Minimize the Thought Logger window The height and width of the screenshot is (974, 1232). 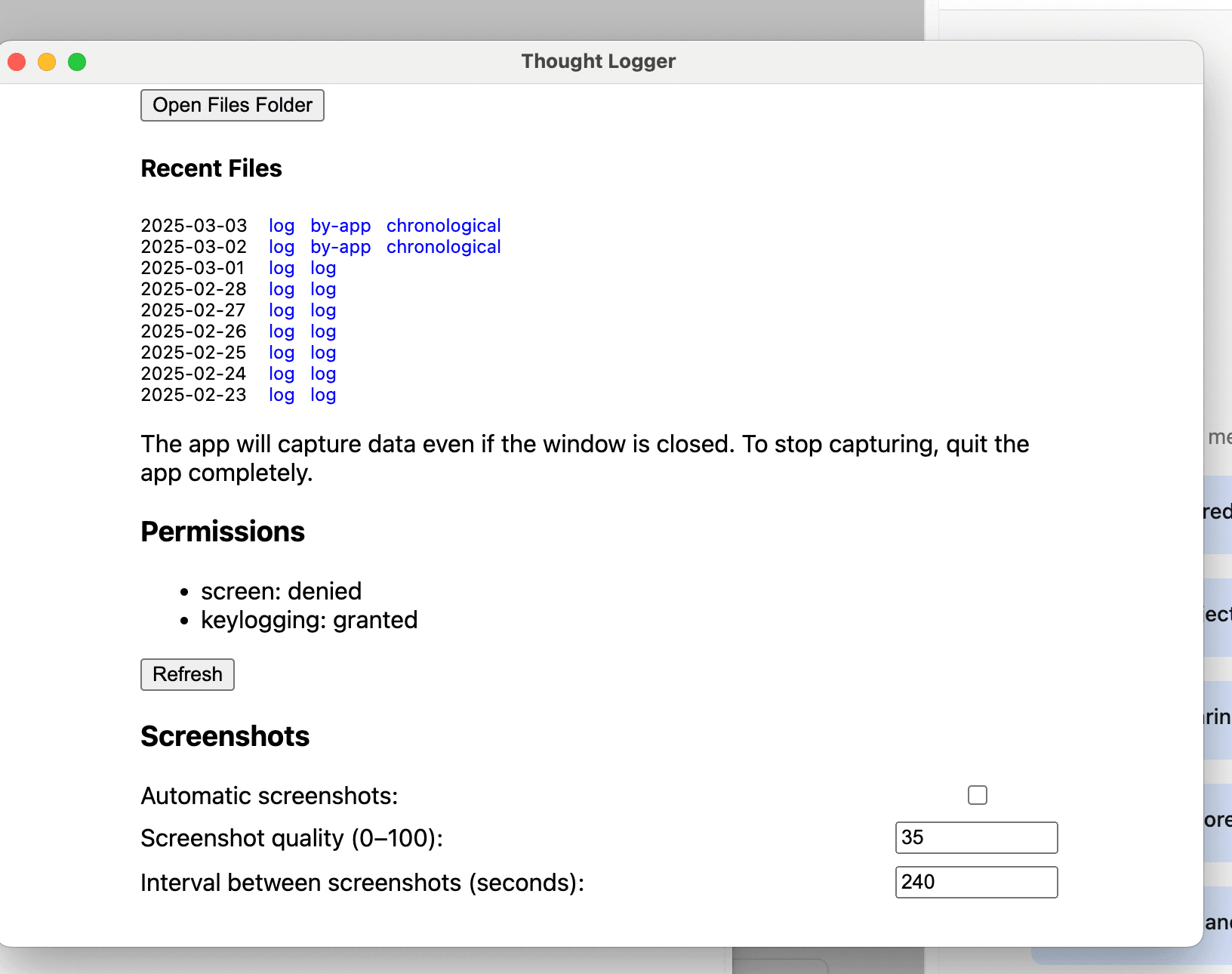point(47,62)
